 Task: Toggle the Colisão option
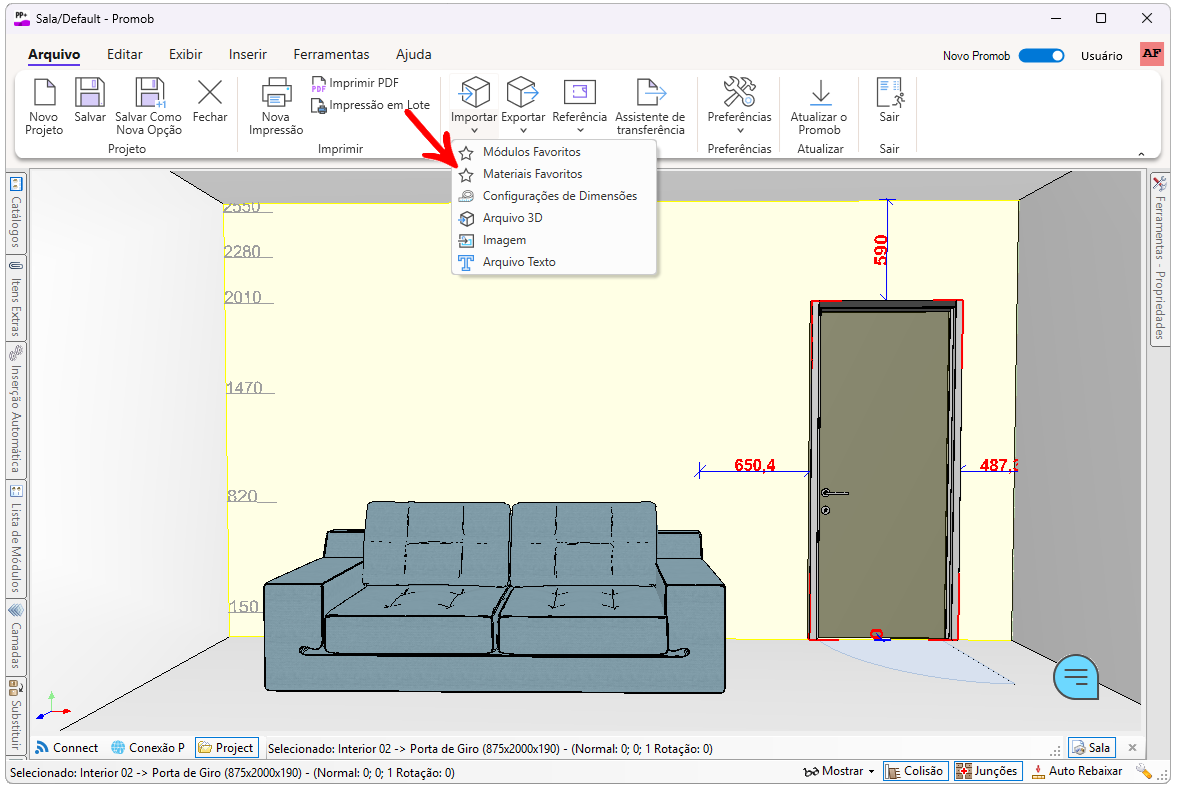click(916, 771)
